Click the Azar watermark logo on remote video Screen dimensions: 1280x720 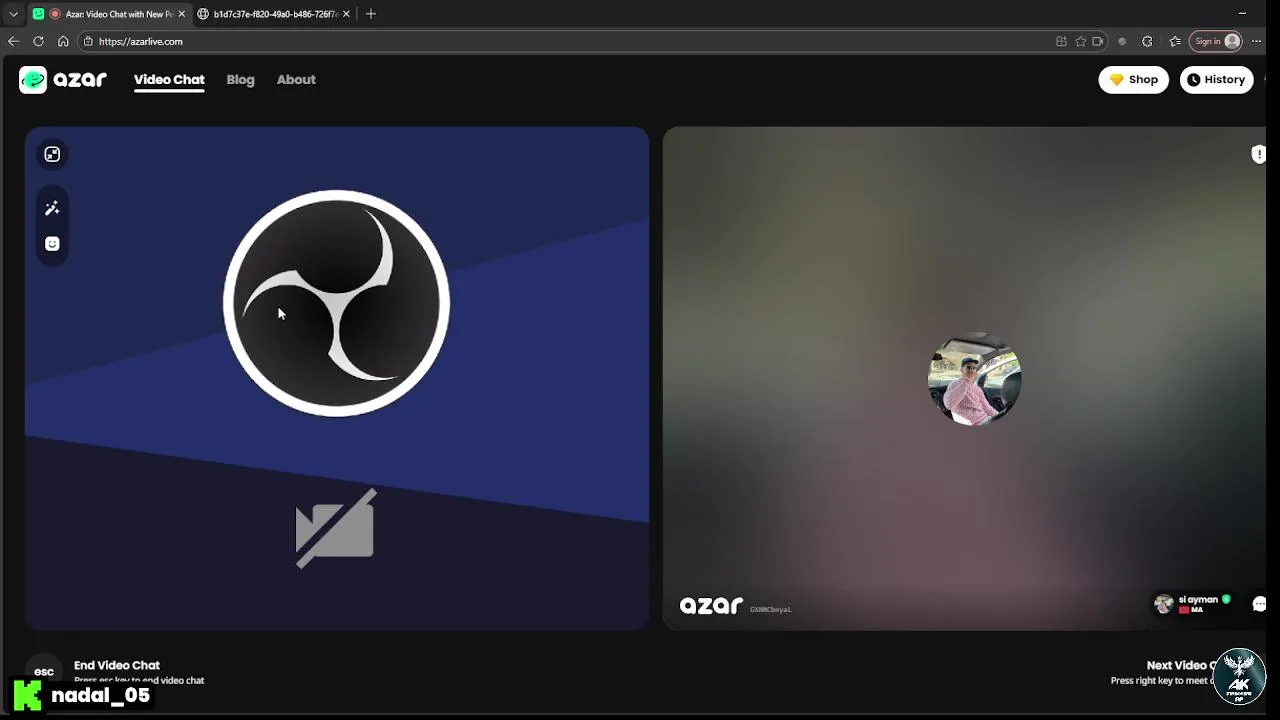(711, 606)
